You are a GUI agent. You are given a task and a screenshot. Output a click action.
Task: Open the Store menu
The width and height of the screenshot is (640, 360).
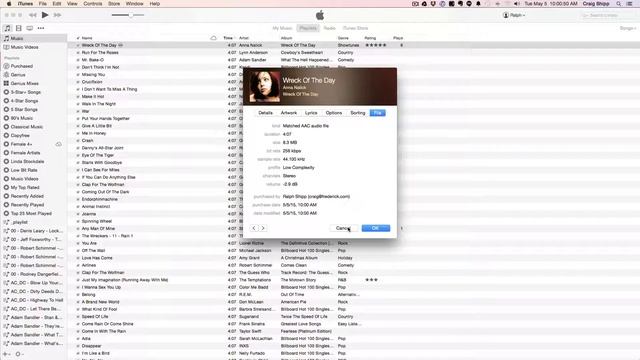click(114, 4)
